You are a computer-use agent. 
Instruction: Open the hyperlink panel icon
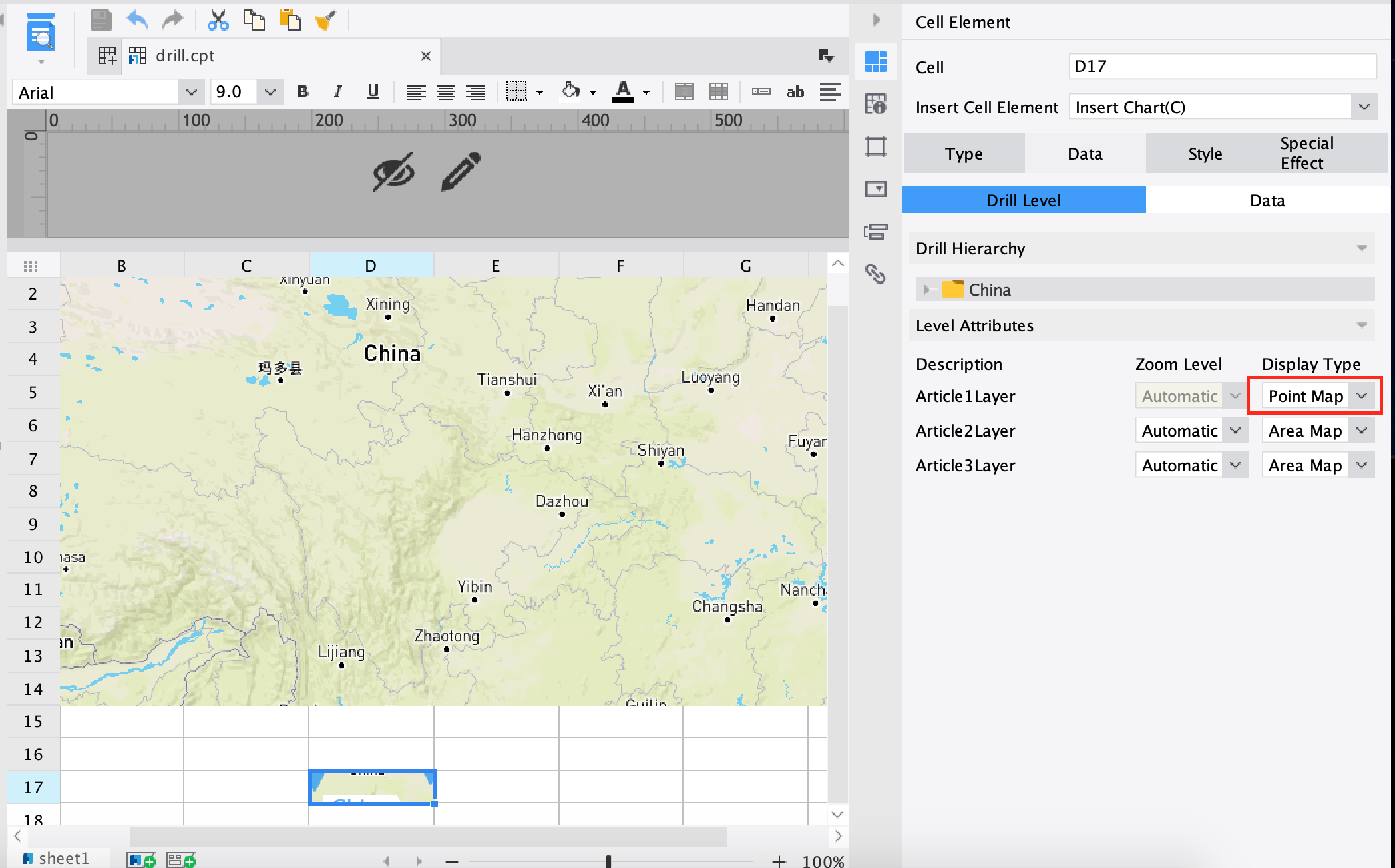876,274
